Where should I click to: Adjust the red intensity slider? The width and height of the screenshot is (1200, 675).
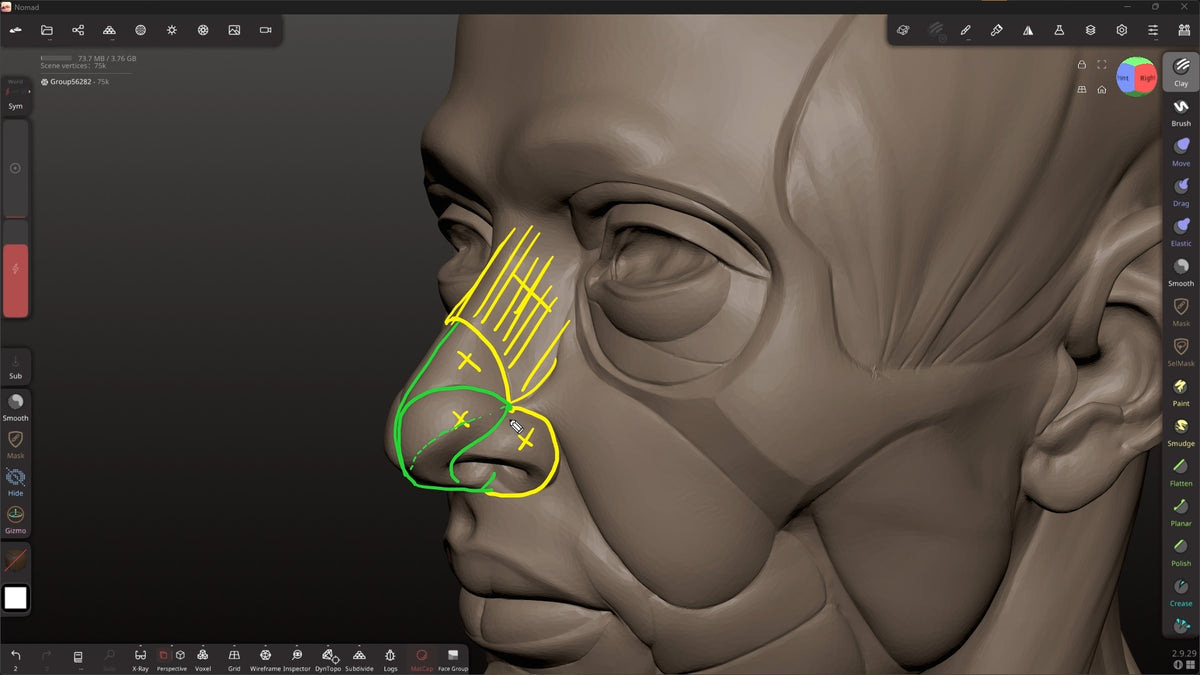[15, 268]
